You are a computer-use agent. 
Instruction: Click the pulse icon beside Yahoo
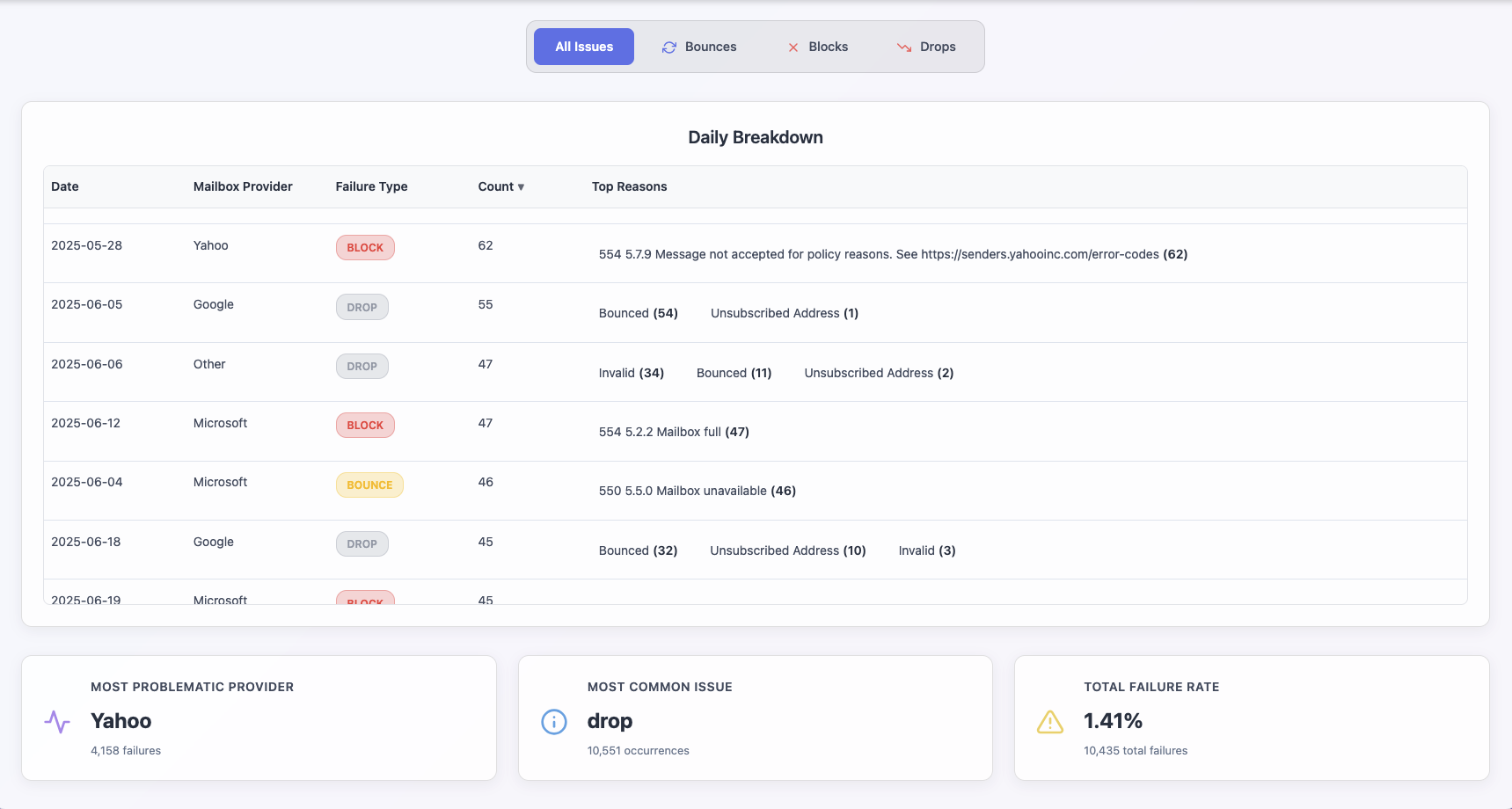[57, 722]
